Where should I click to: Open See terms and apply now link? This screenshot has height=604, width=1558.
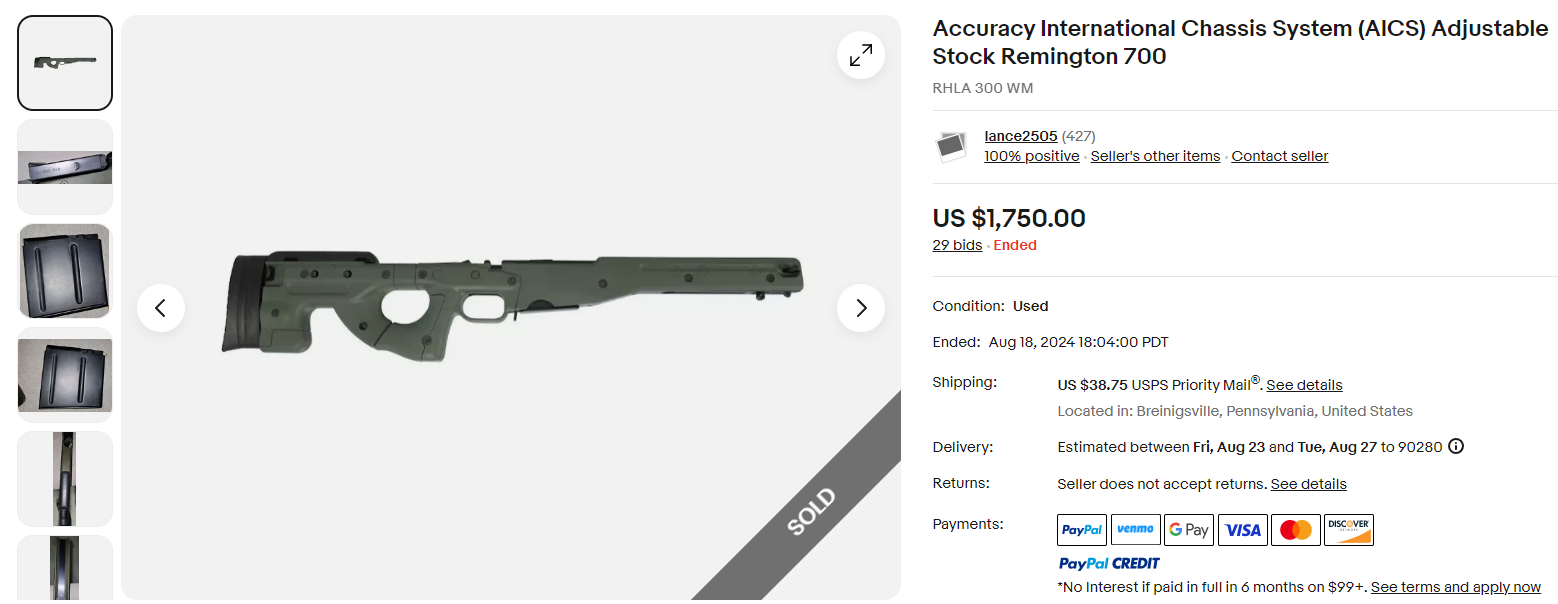pos(1455,587)
